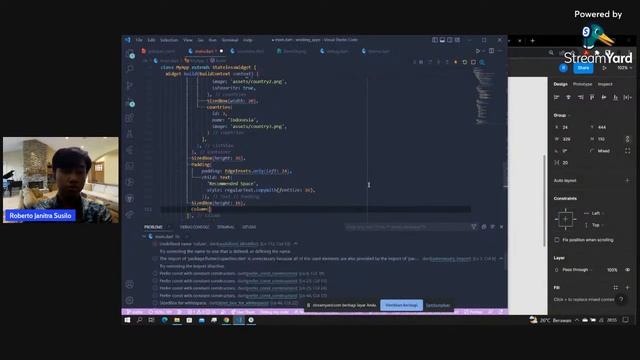Screen dimensions: 640x360
Task: Click Figma's align vertical centers icon
Action: click(604, 97)
